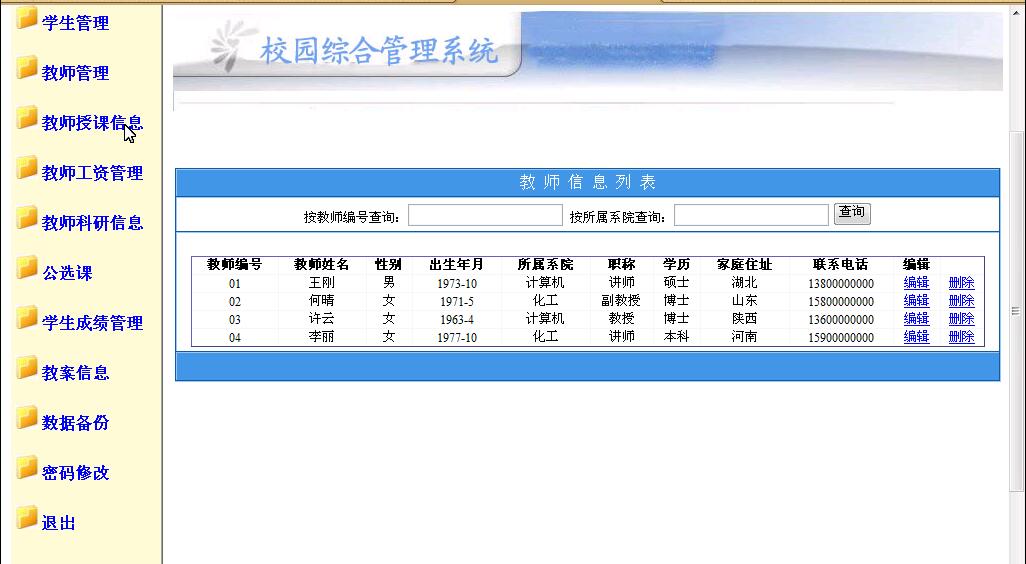Click folder icon beside 教师科研信息
This screenshot has width=1026, height=564.
pos(27,218)
